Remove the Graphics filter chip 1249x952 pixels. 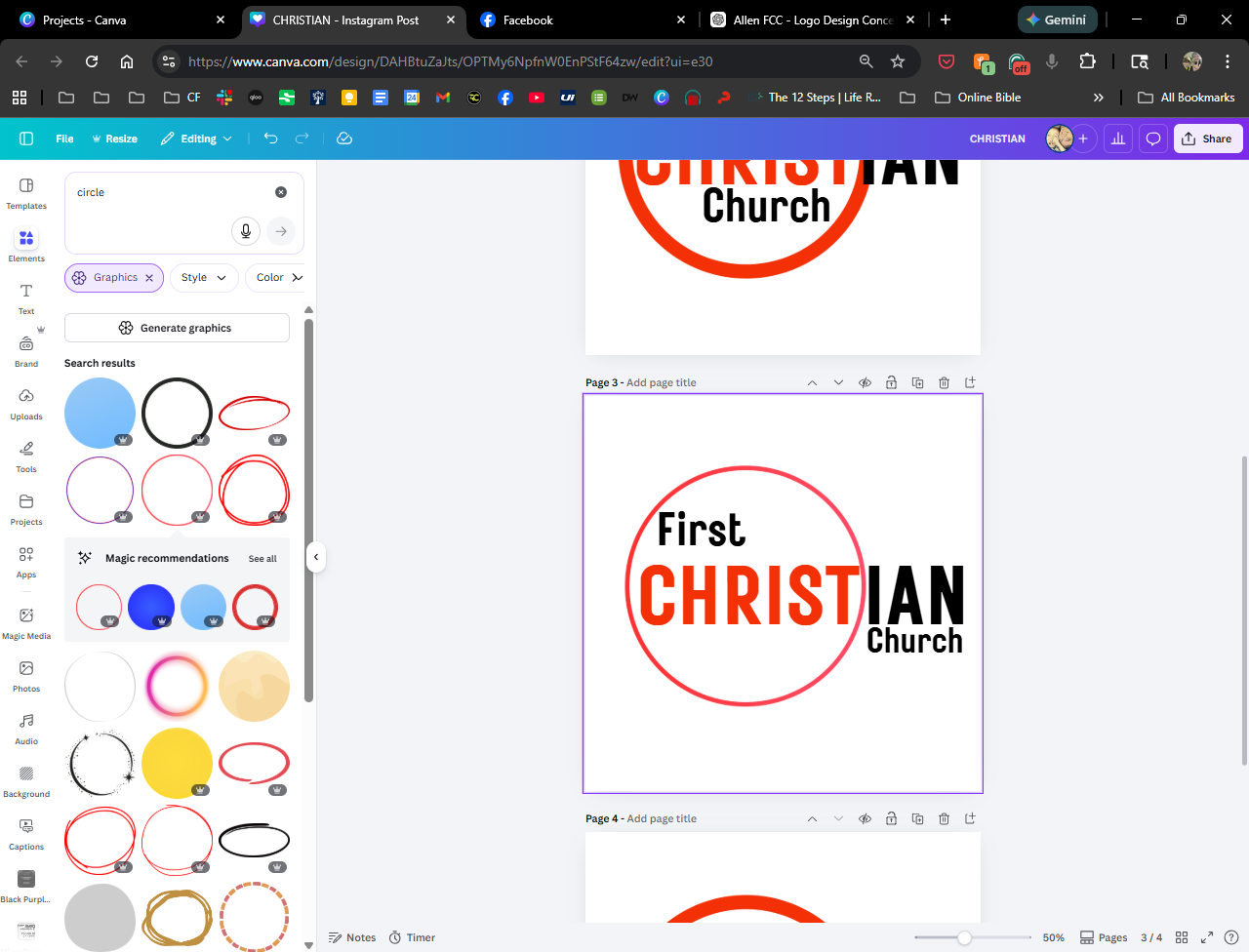[149, 278]
